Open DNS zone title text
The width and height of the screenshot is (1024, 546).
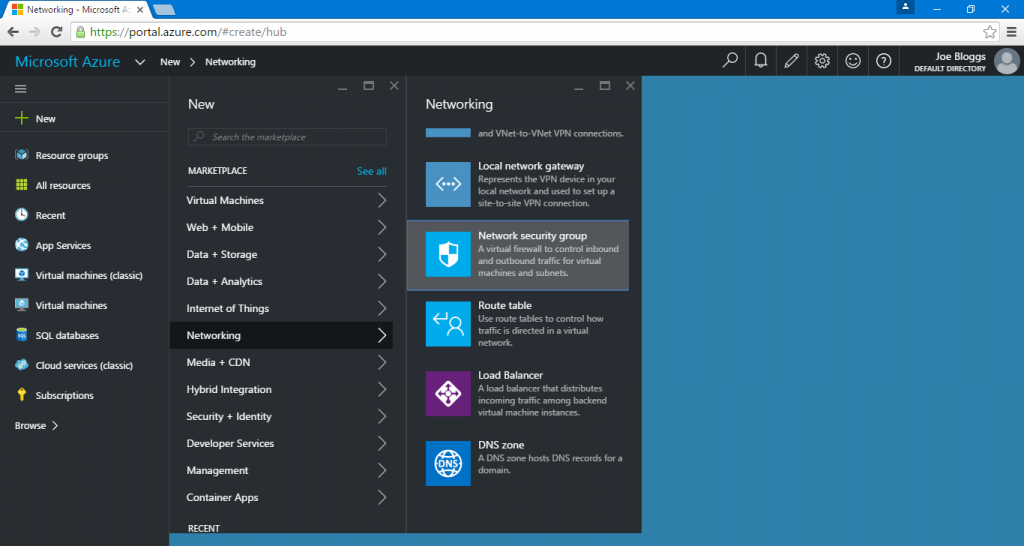[x=501, y=445]
